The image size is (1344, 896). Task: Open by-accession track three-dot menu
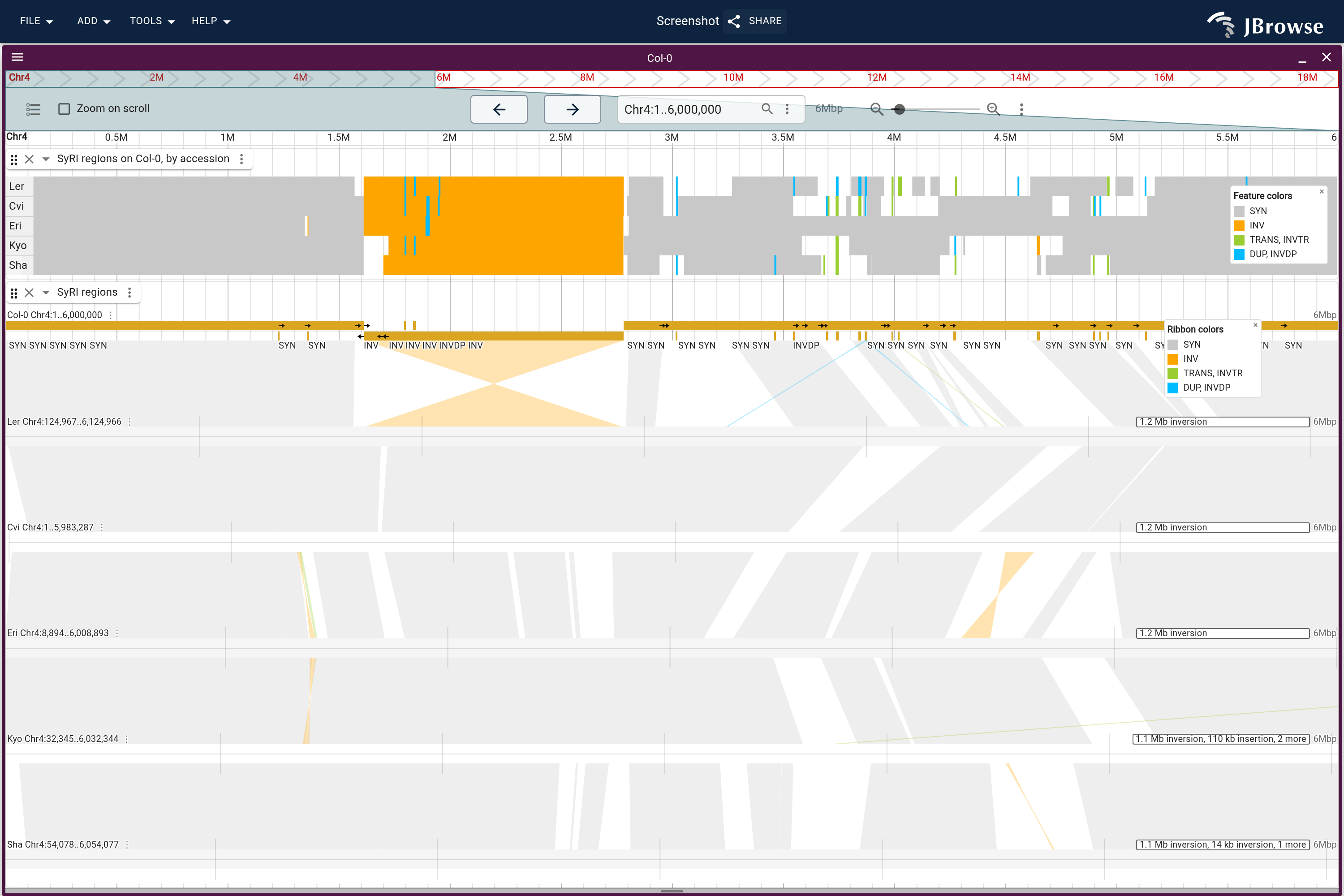click(242, 159)
